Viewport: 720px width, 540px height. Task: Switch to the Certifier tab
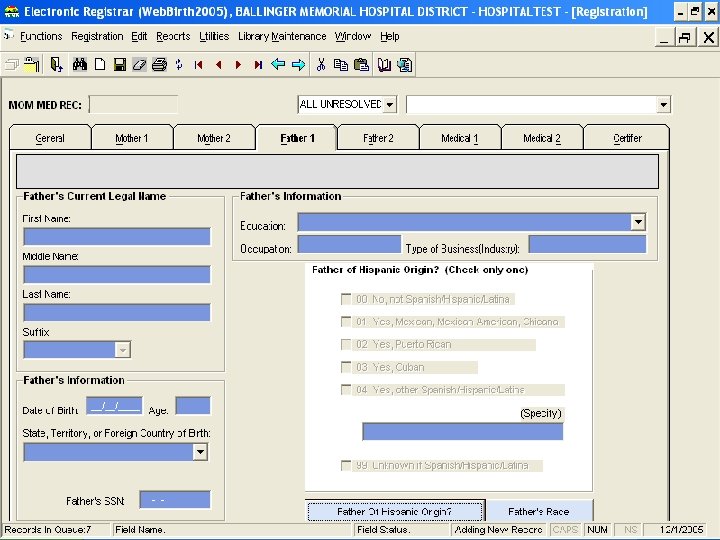pos(627,138)
